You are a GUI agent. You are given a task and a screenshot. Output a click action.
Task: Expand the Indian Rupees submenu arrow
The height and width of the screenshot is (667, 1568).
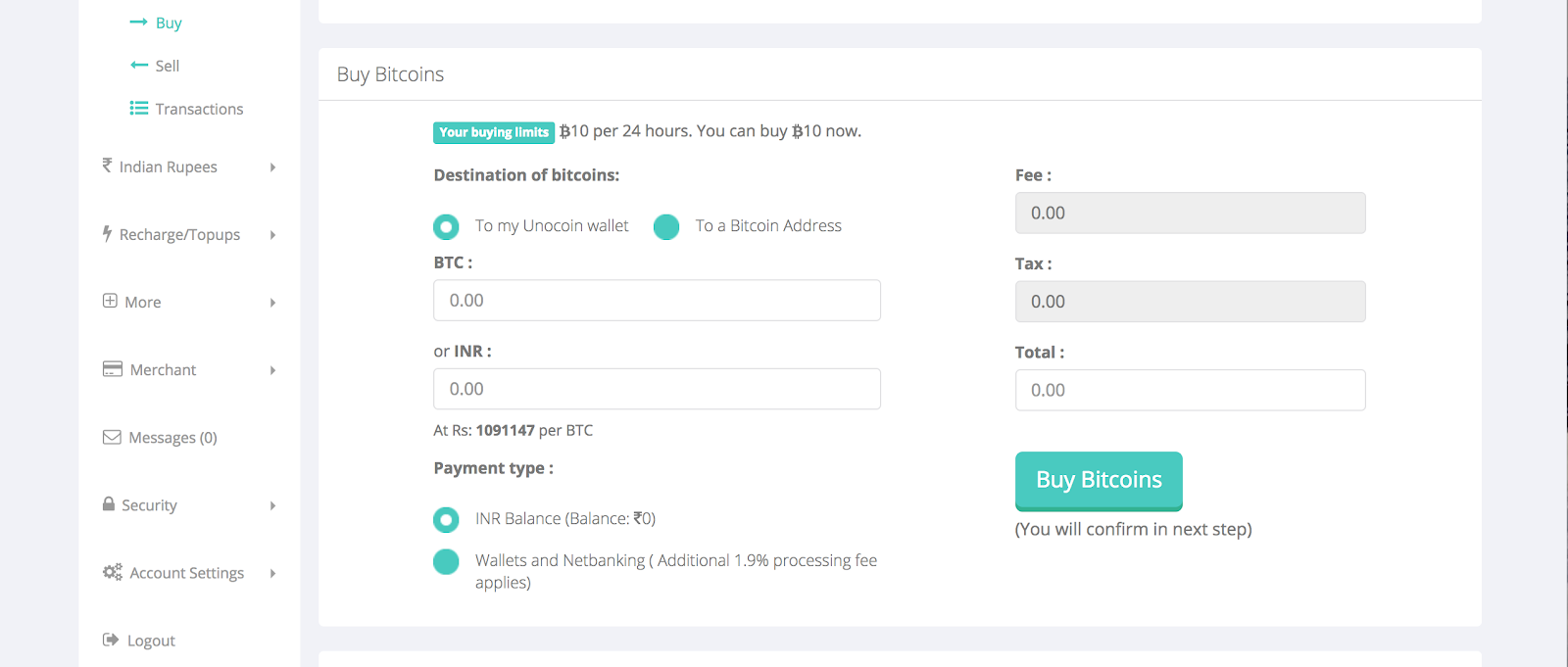(272, 167)
